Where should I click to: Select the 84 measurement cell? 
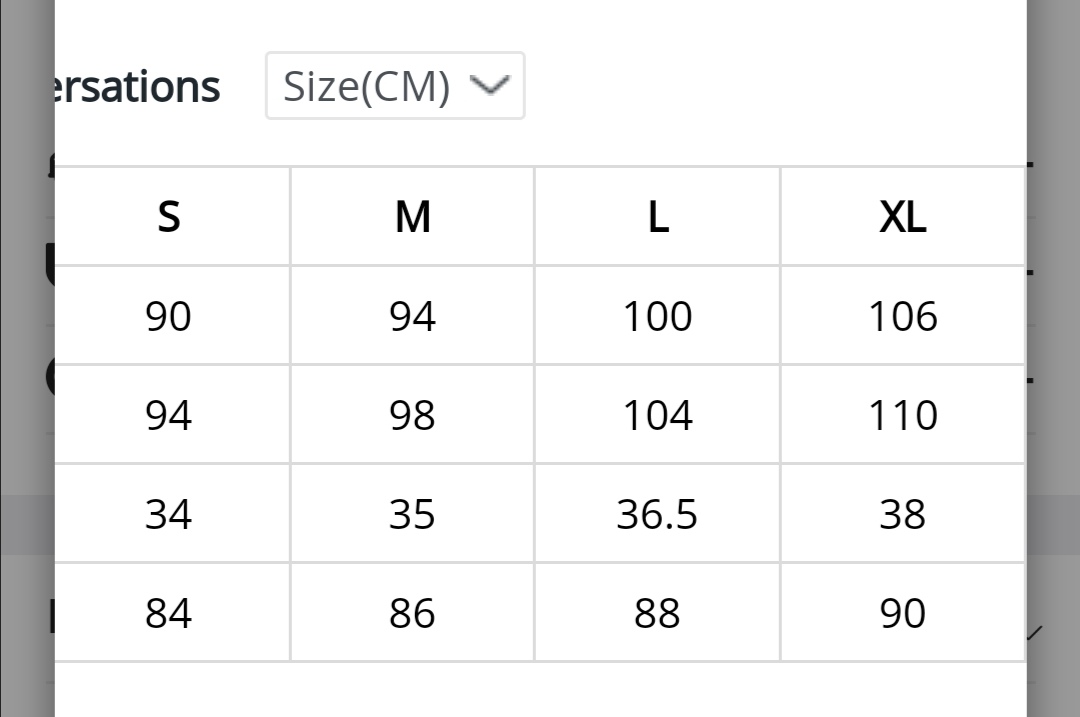(x=169, y=613)
